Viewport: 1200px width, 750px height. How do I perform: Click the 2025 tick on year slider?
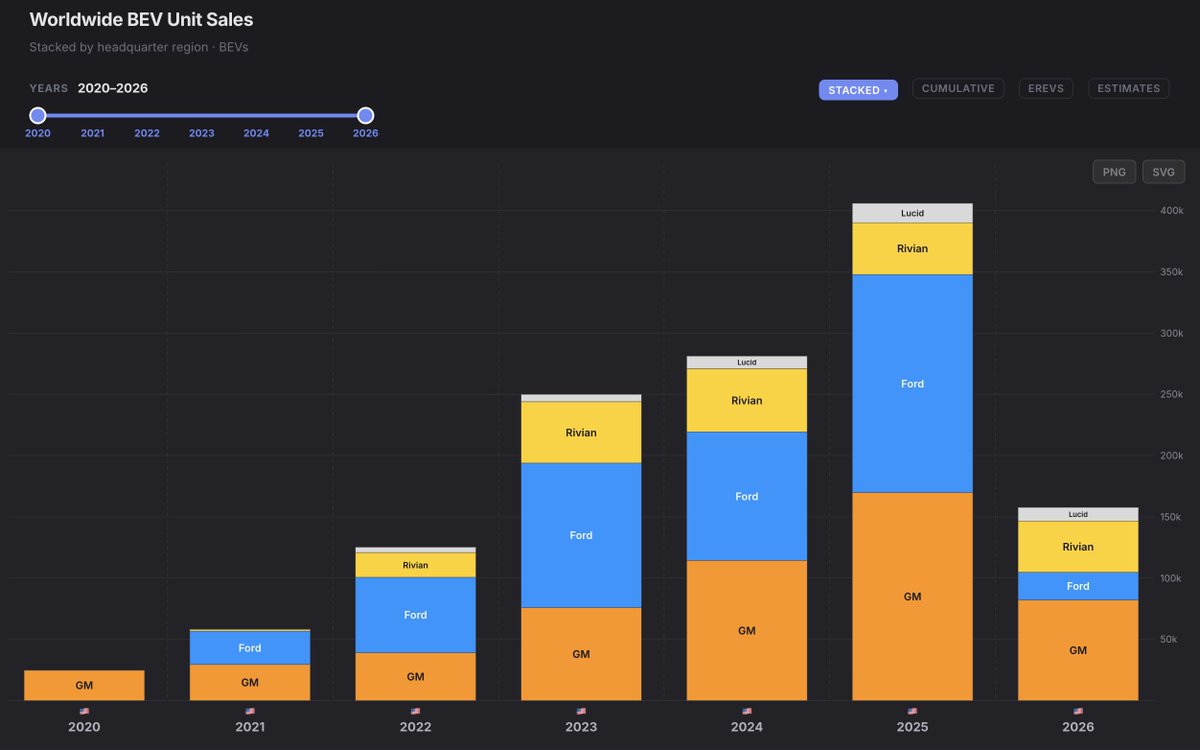[x=311, y=133]
